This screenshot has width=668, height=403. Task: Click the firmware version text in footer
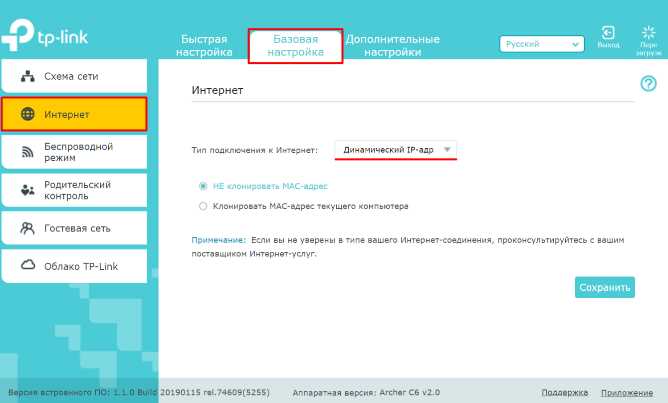tap(139, 392)
